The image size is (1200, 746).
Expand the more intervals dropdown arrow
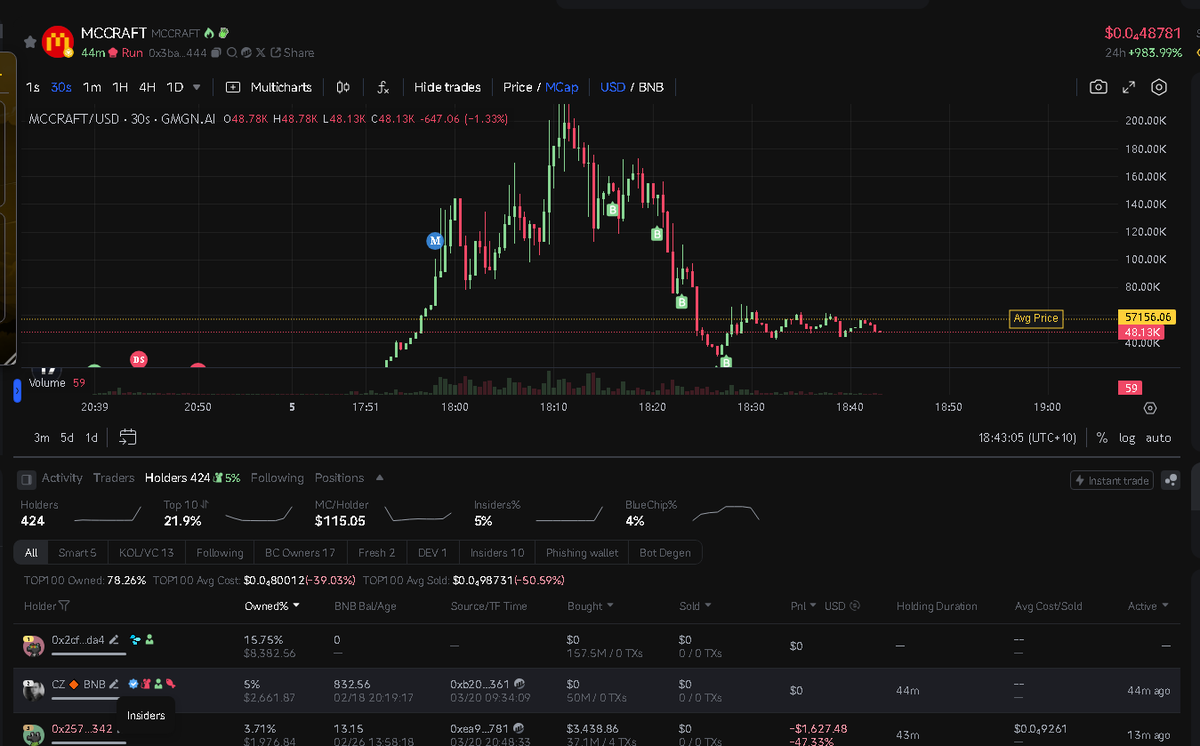pyautogui.click(x=196, y=87)
